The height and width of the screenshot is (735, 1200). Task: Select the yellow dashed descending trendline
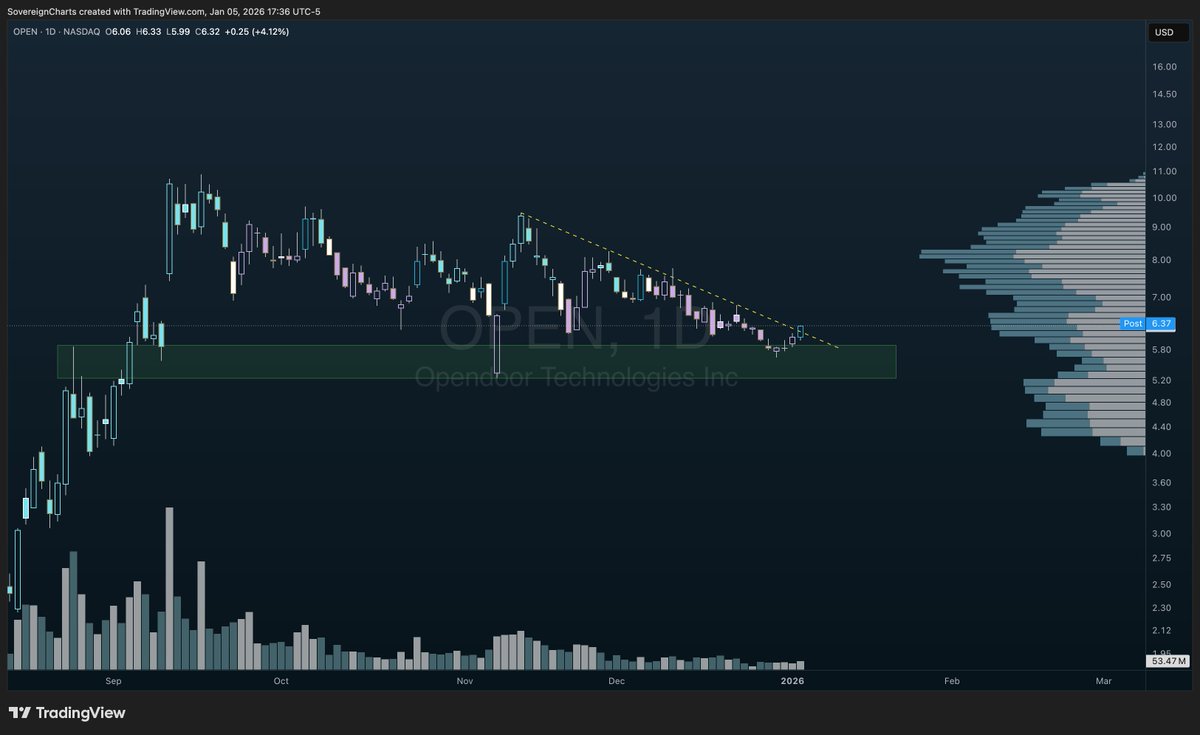tap(680, 280)
